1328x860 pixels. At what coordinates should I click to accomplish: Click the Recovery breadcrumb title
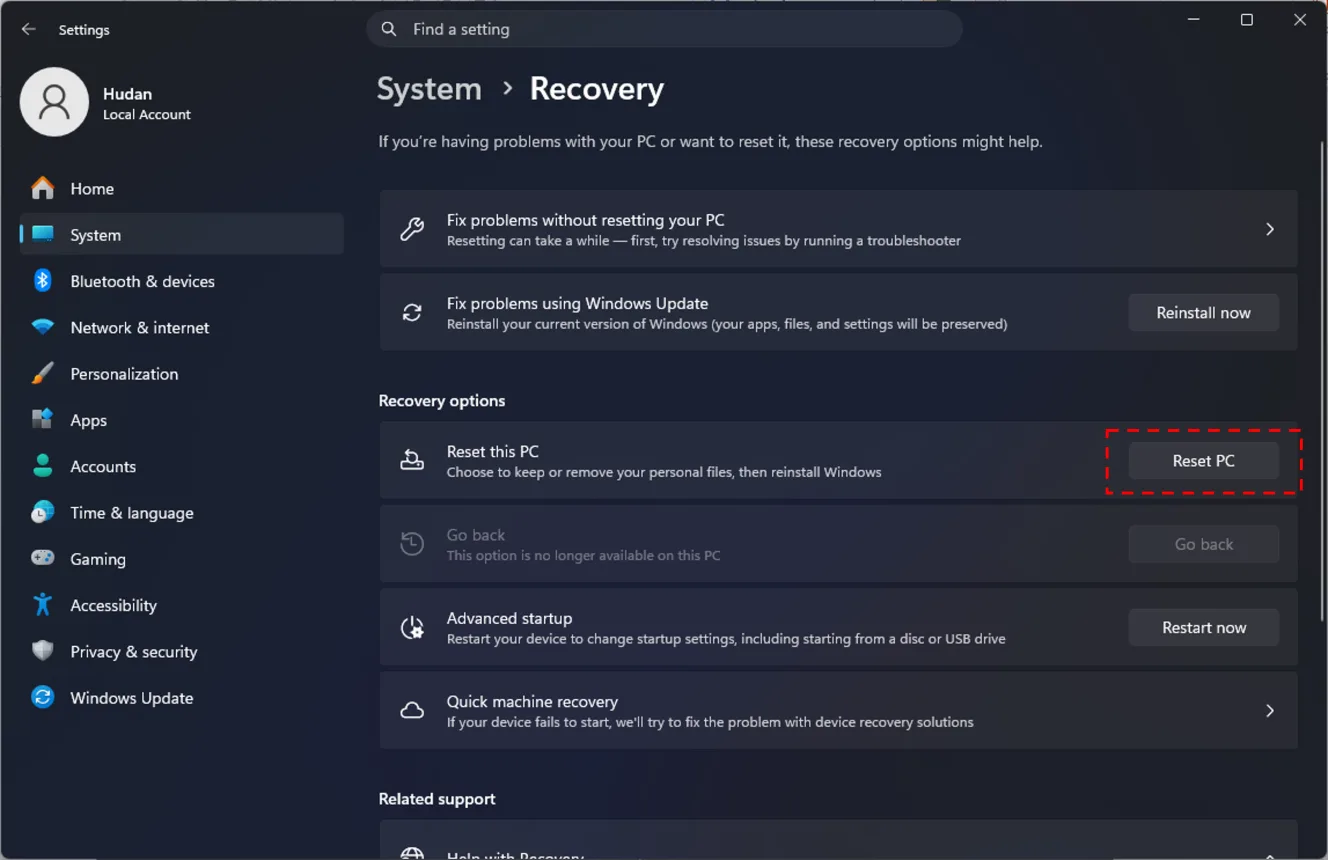(x=596, y=89)
